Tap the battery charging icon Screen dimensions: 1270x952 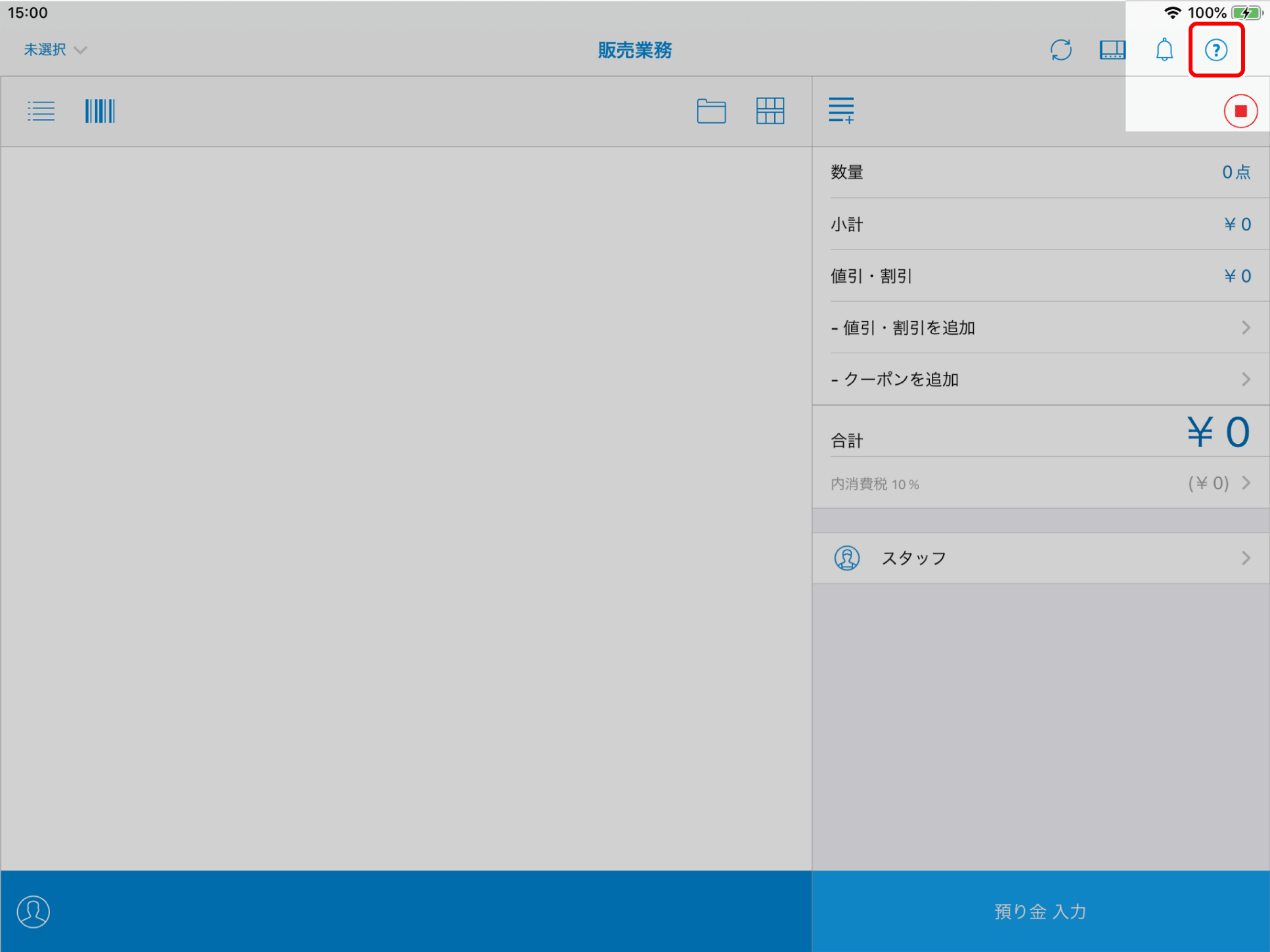[x=1246, y=12]
